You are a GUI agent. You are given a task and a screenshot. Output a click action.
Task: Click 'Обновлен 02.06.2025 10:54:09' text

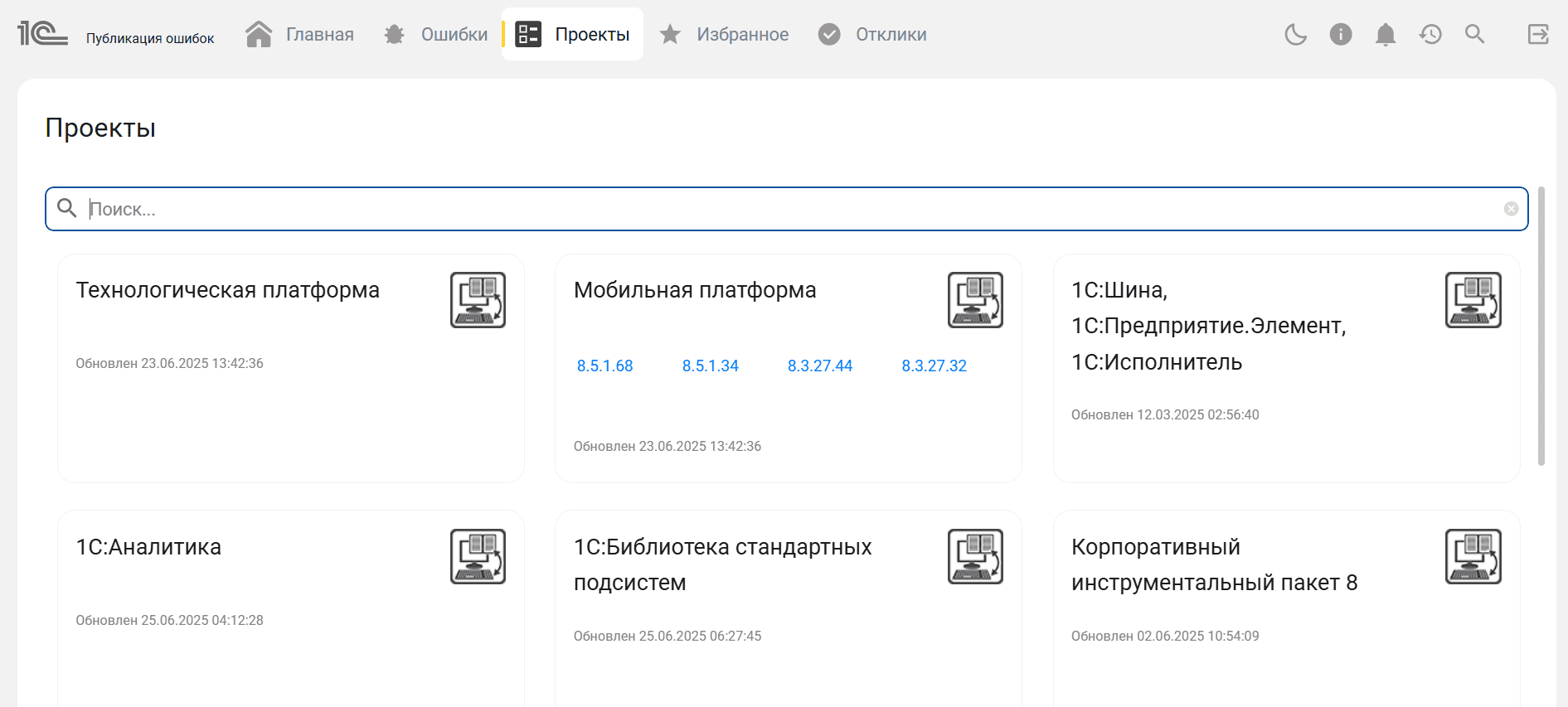[x=1165, y=636]
